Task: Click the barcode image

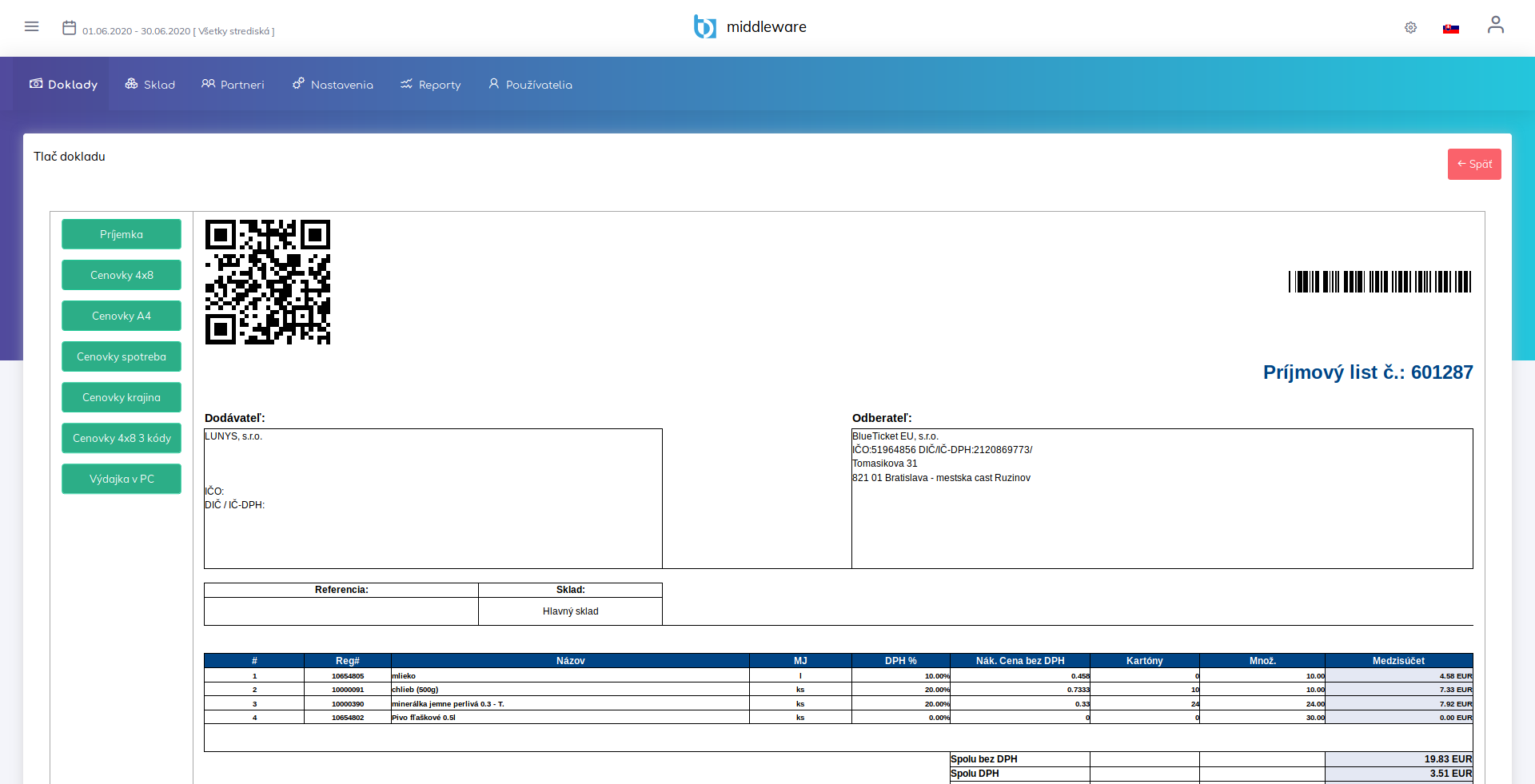Action: tap(1379, 281)
